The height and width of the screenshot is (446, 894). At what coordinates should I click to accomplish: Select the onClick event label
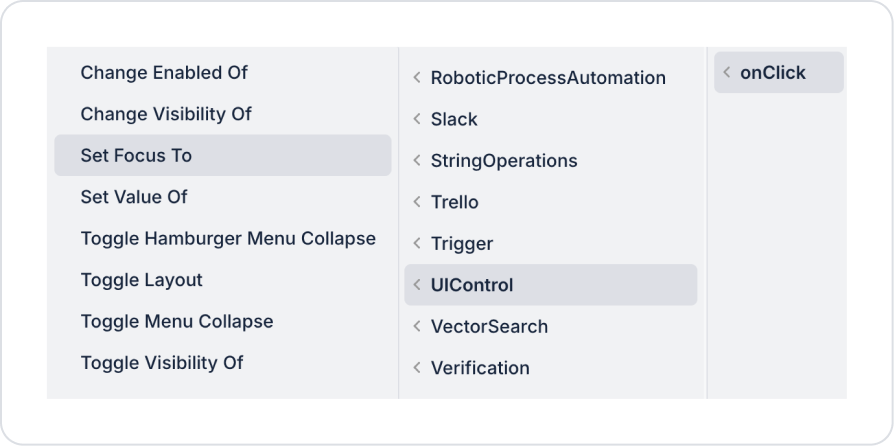773,73
